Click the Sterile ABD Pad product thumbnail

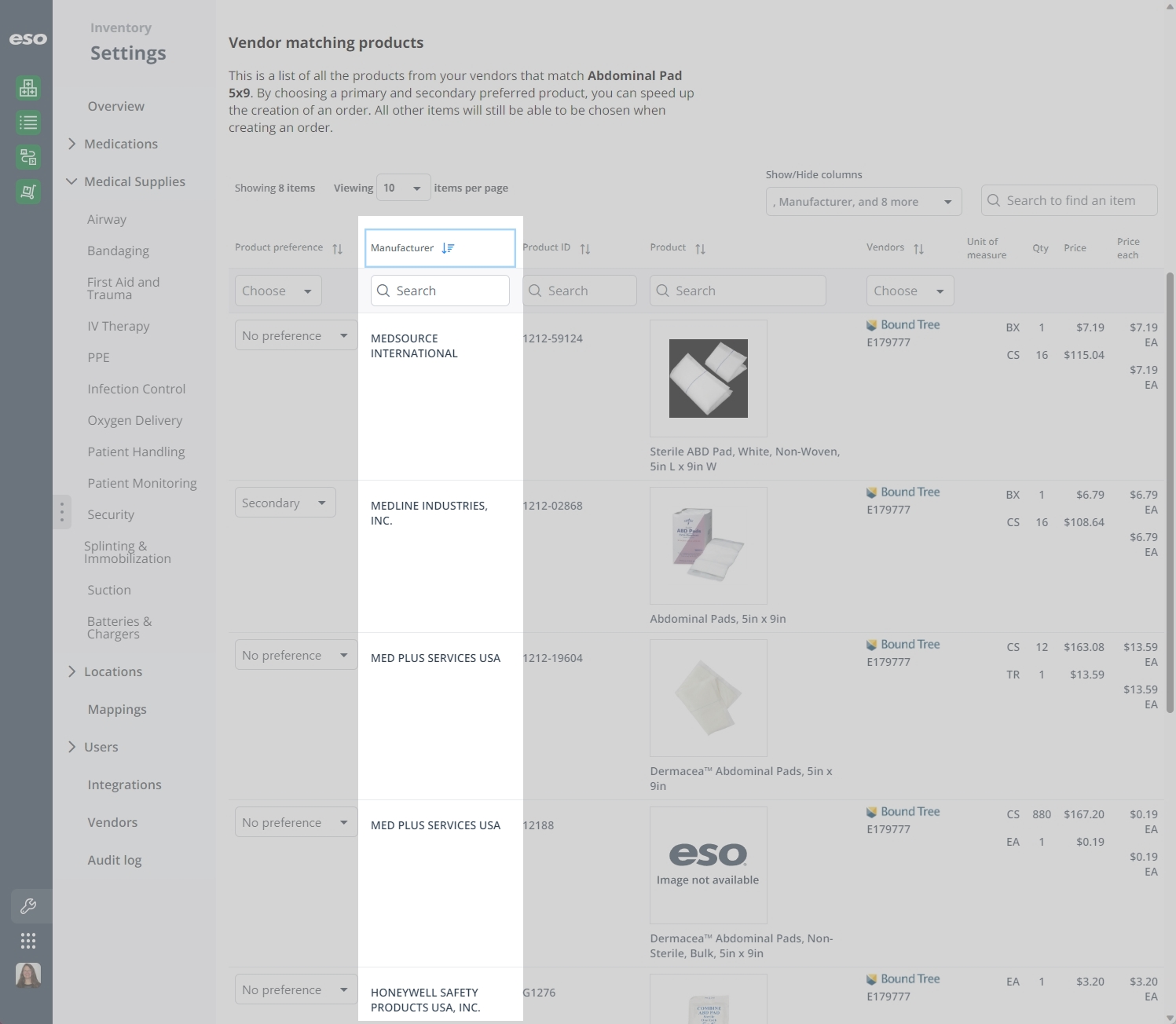[x=709, y=379]
